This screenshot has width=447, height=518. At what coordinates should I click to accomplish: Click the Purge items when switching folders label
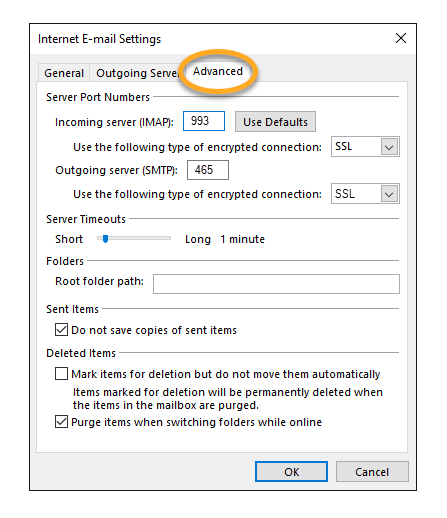pyautogui.click(x=197, y=422)
